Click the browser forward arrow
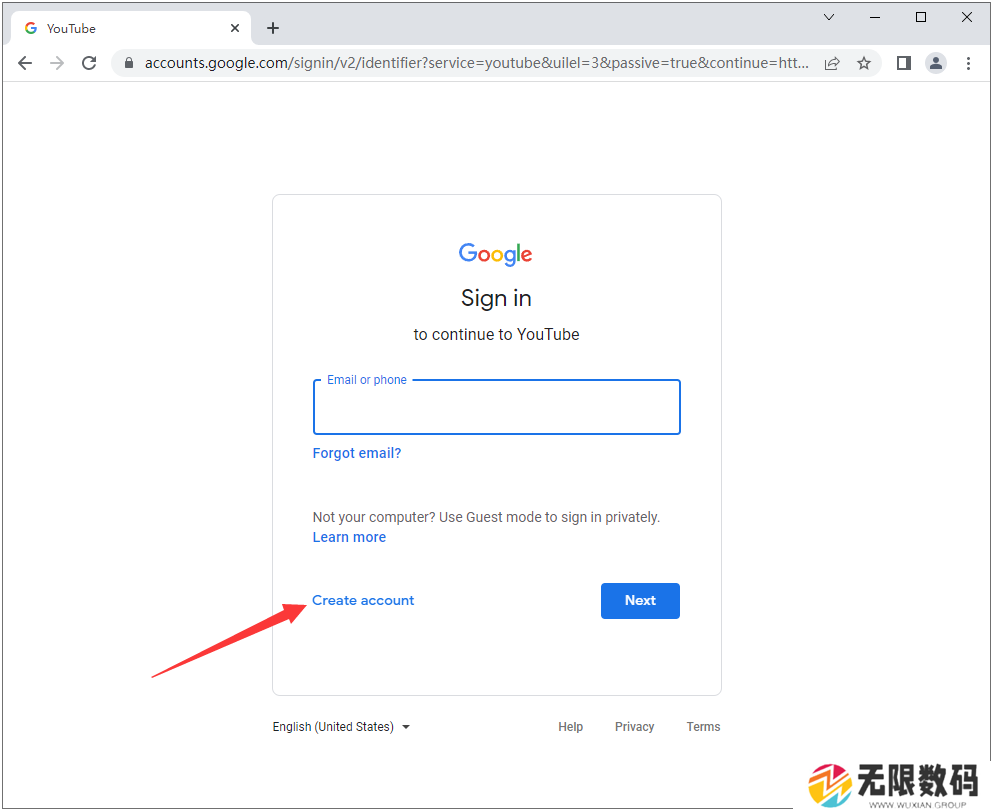Viewport: 993px width, 811px height. tap(57, 63)
